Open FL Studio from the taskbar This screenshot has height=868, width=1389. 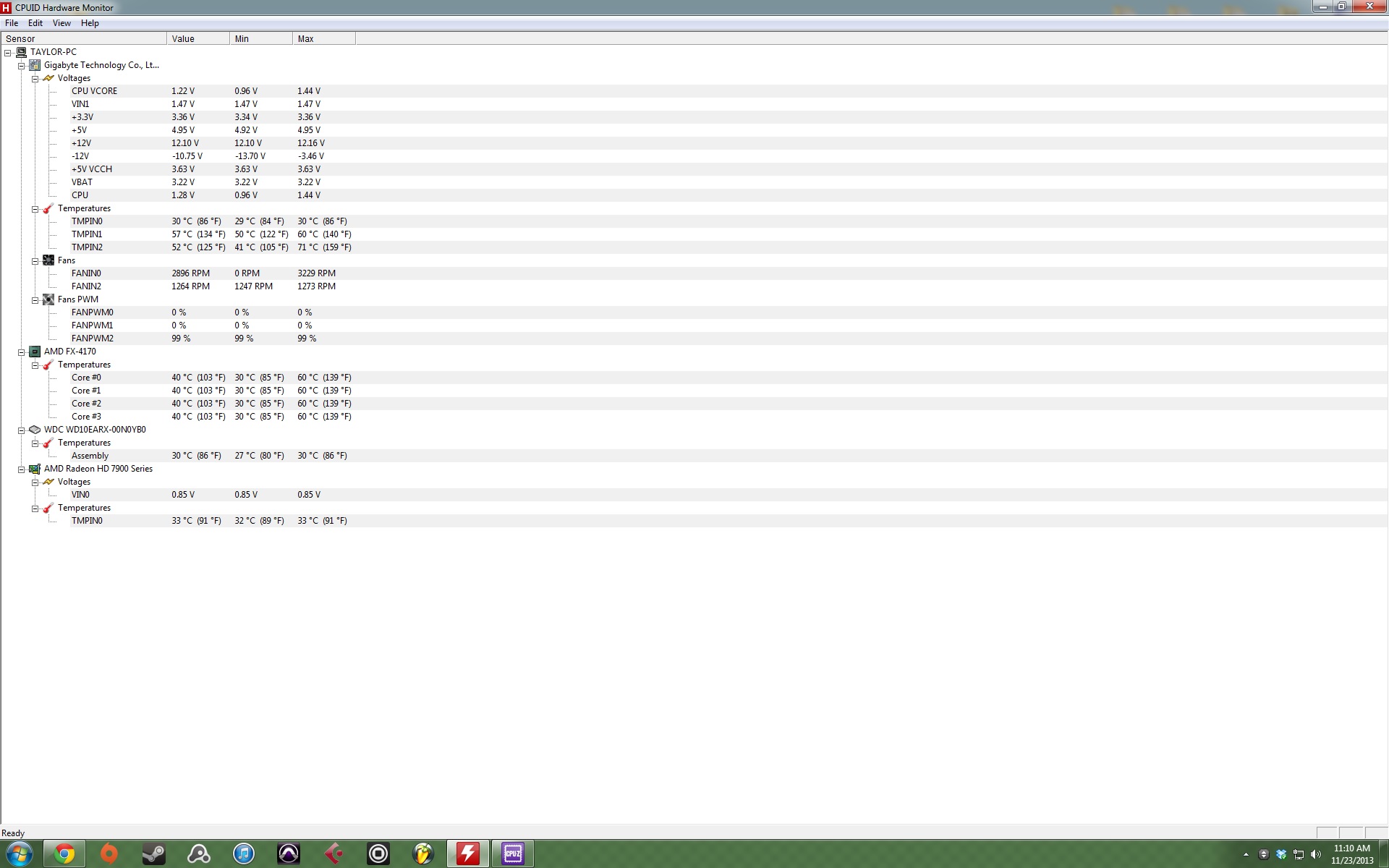point(423,854)
